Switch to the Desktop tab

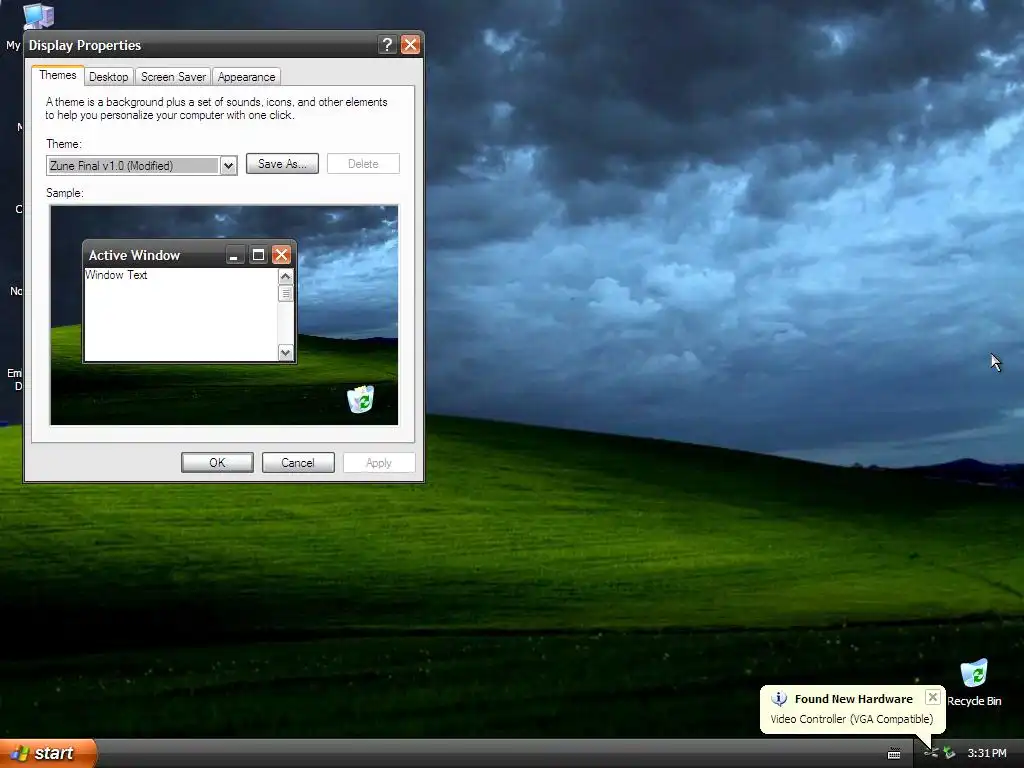pyautogui.click(x=108, y=77)
